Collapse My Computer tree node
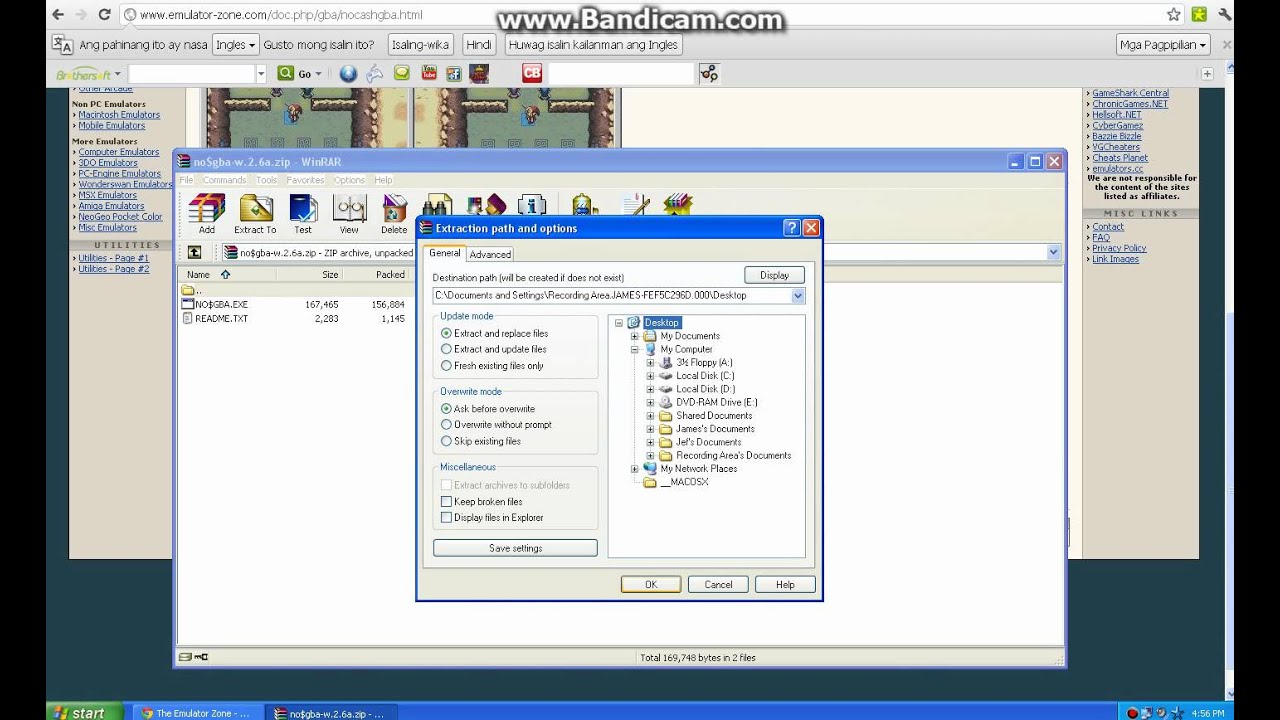 tap(634, 349)
